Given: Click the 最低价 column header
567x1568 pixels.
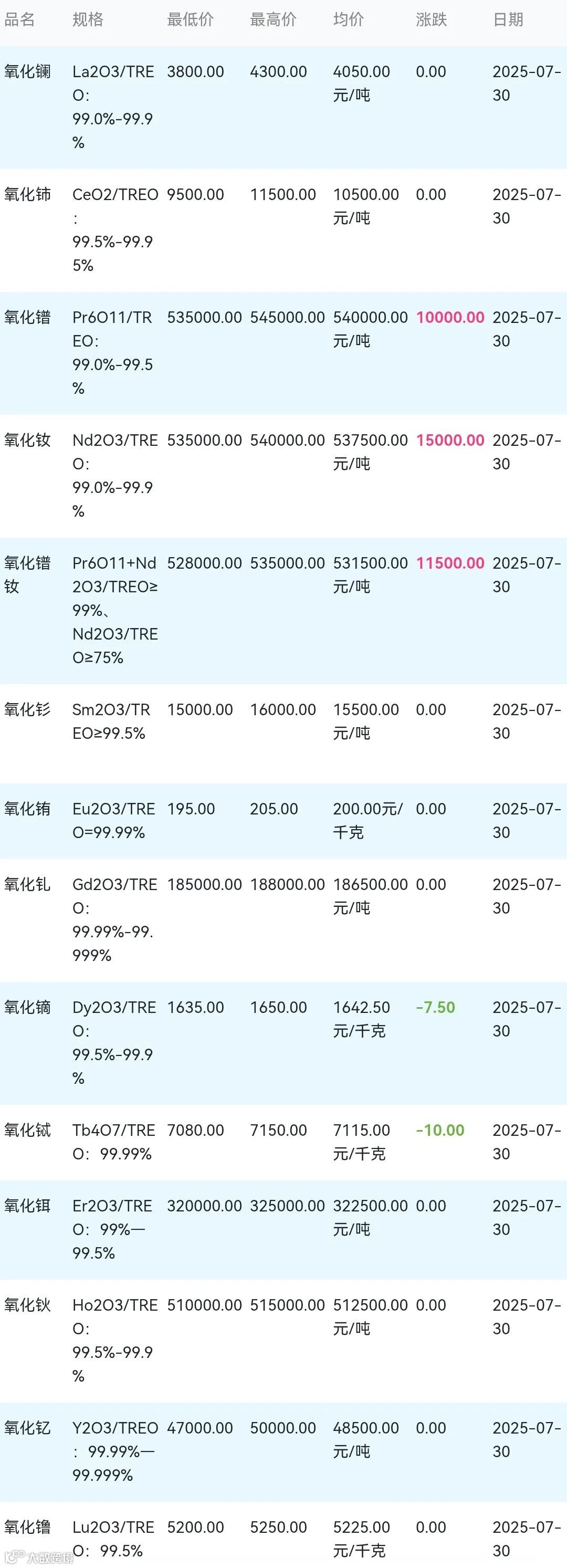Looking at the screenshot, I should (190, 19).
